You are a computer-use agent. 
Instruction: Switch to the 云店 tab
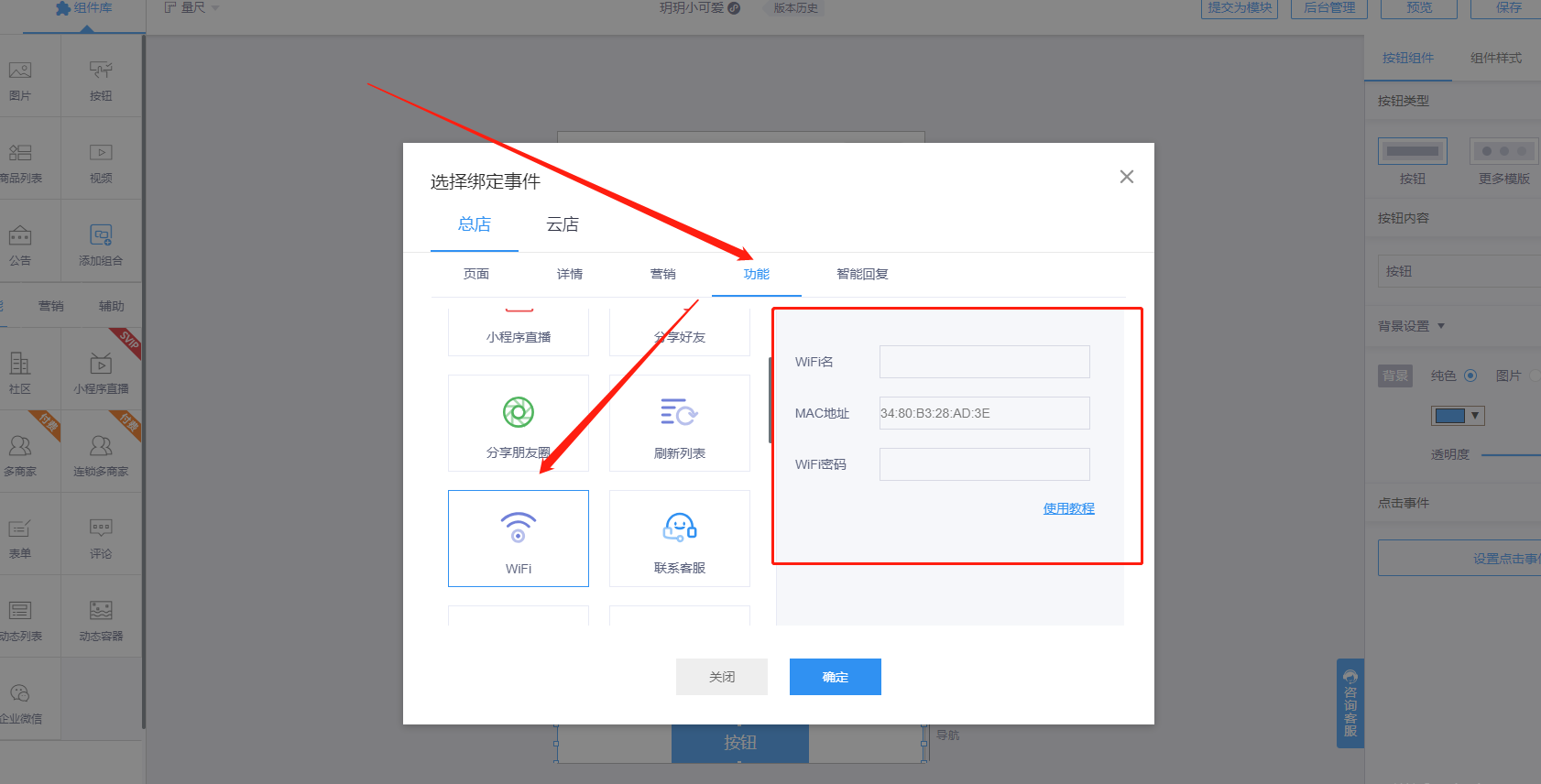point(563,224)
